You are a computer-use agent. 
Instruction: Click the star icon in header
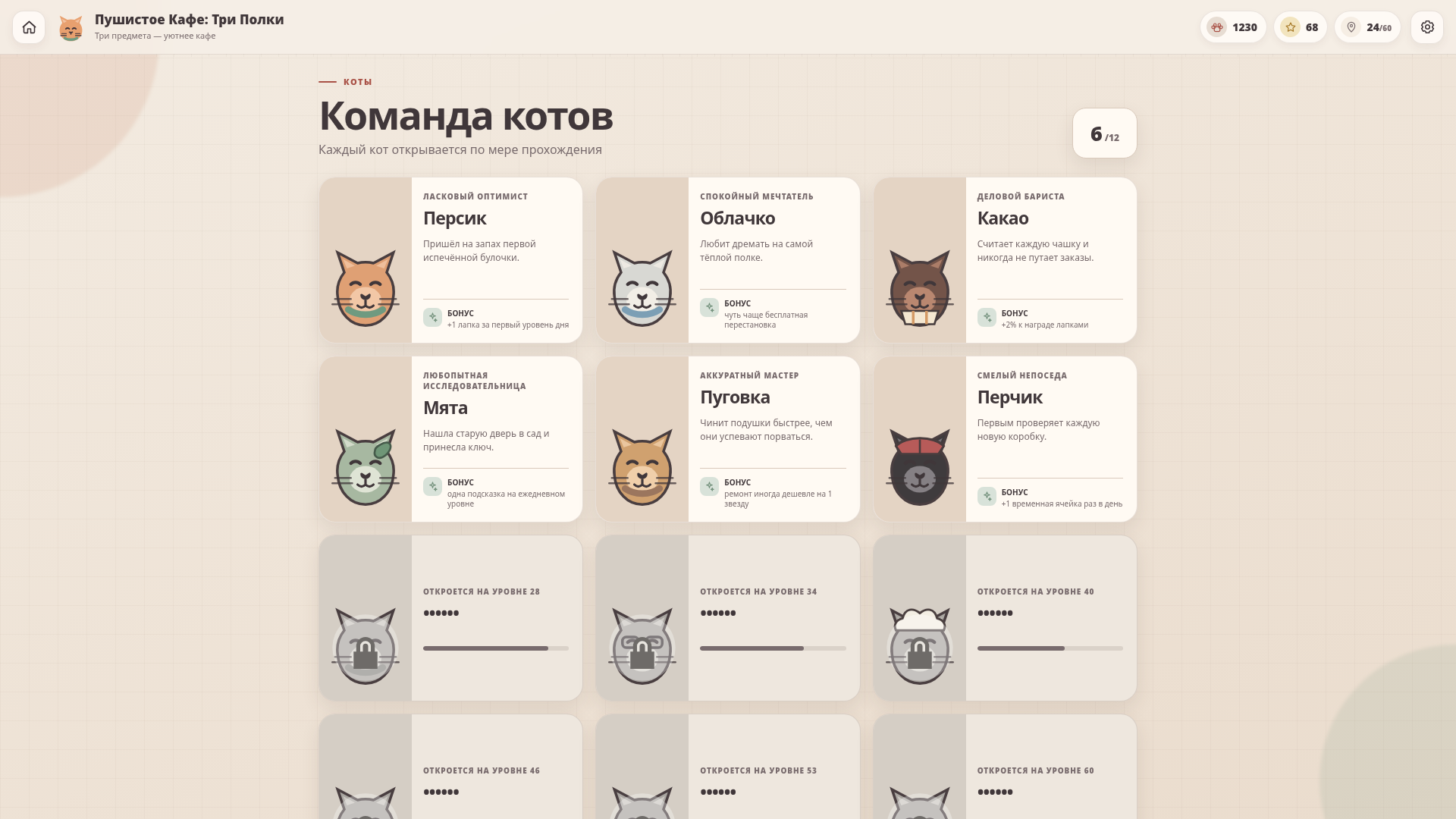coord(1290,27)
